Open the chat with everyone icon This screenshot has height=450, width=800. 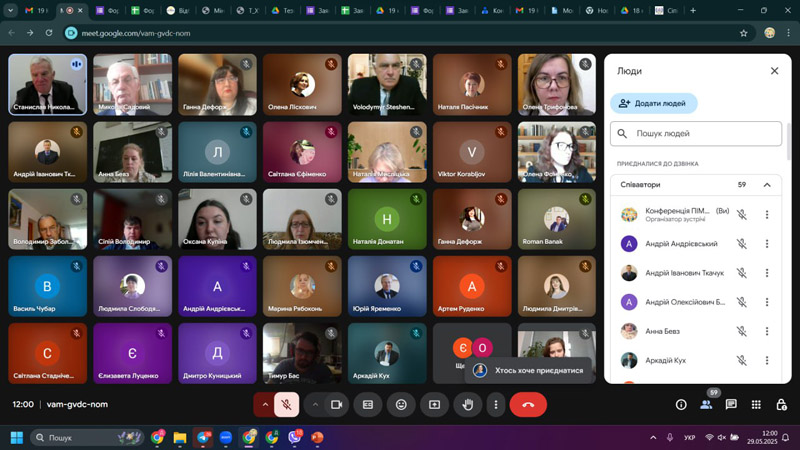[731, 404]
